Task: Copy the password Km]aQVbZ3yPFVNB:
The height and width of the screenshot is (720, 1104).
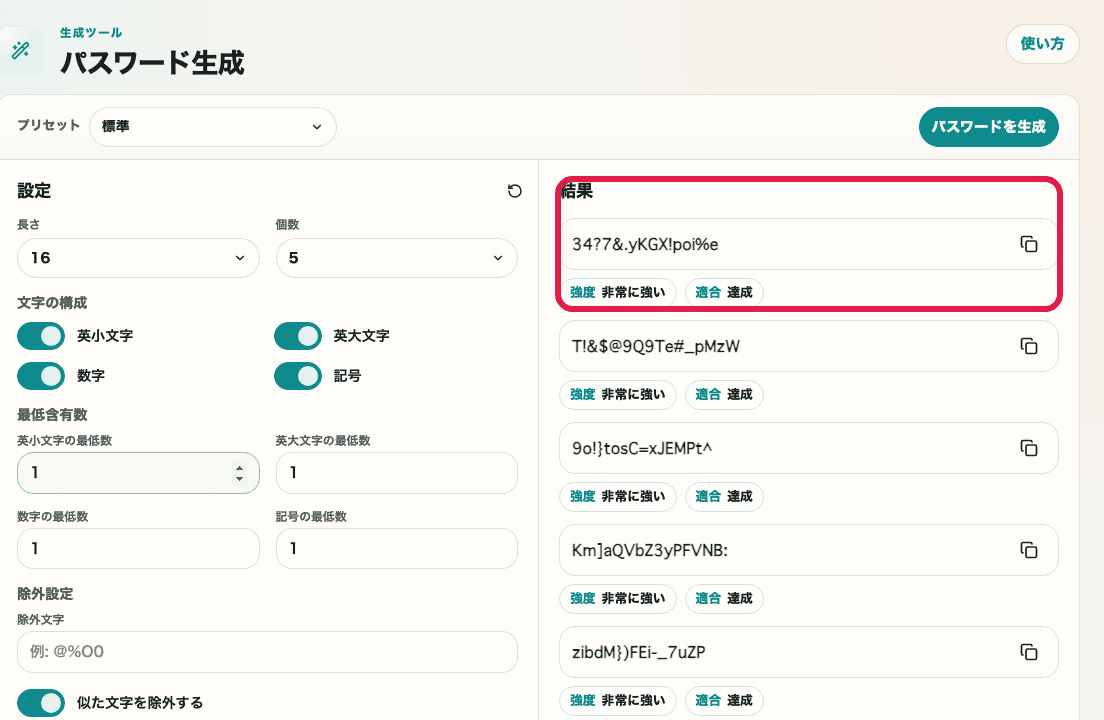Action: [1029, 550]
